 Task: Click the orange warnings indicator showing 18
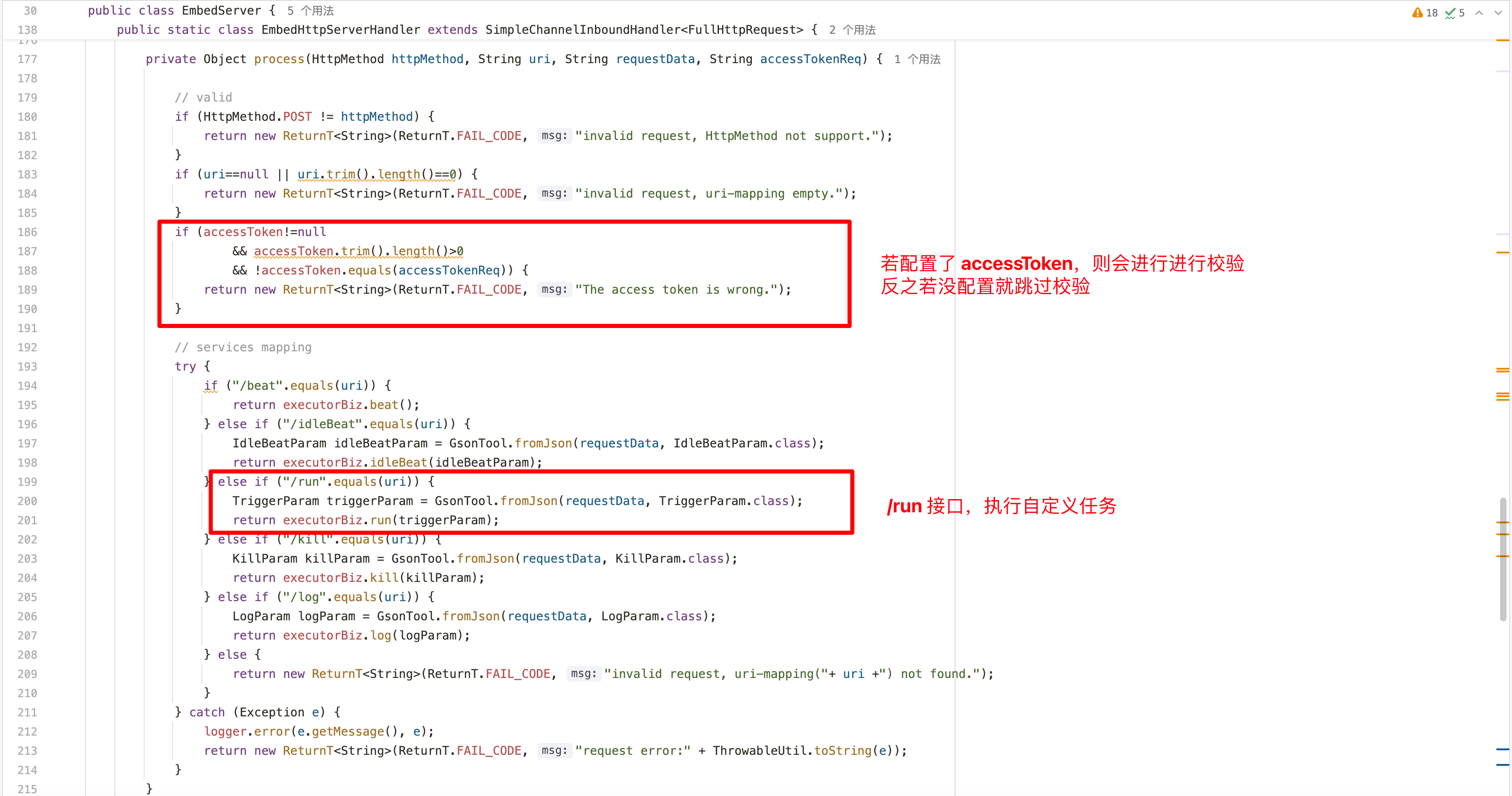(x=1425, y=12)
